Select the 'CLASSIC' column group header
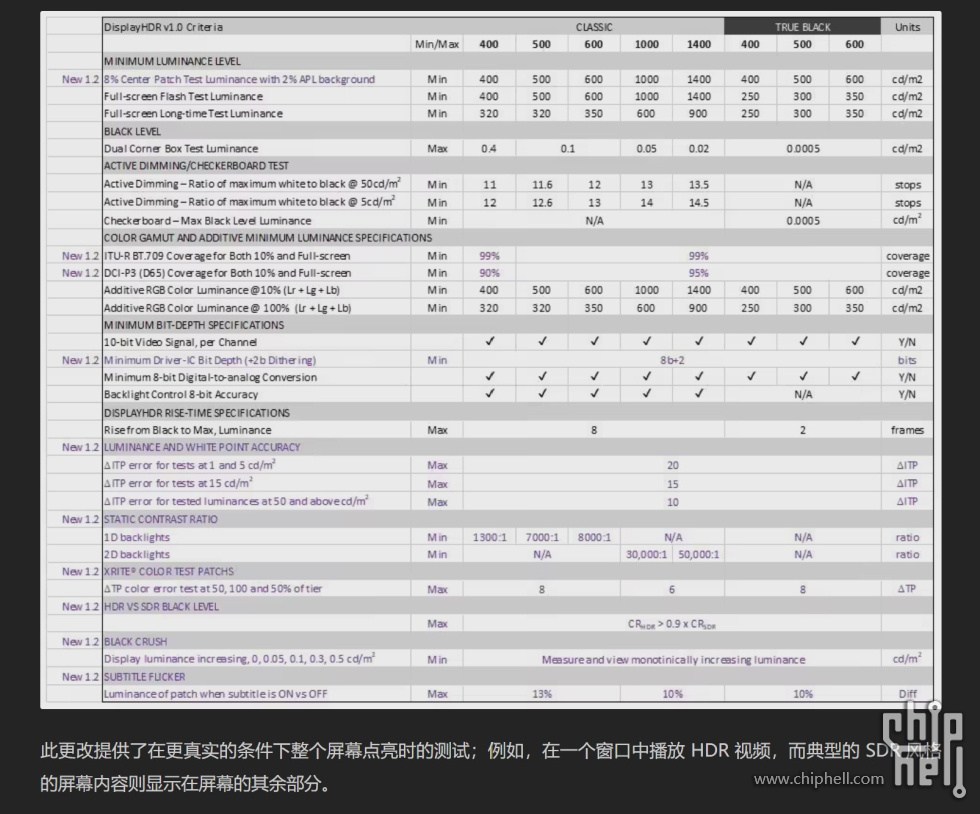Screen dimensions: 980x814 coord(594,27)
